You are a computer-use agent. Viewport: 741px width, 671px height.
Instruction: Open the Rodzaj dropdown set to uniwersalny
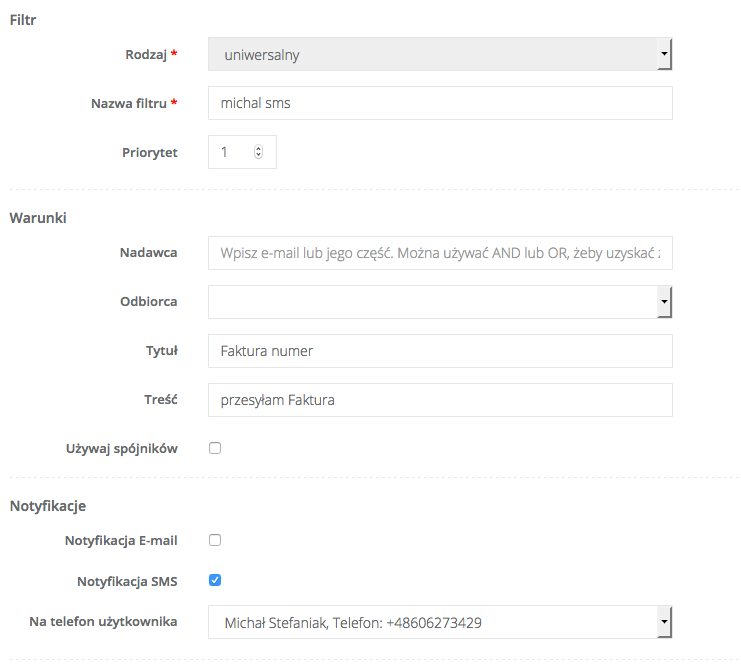click(x=440, y=55)
